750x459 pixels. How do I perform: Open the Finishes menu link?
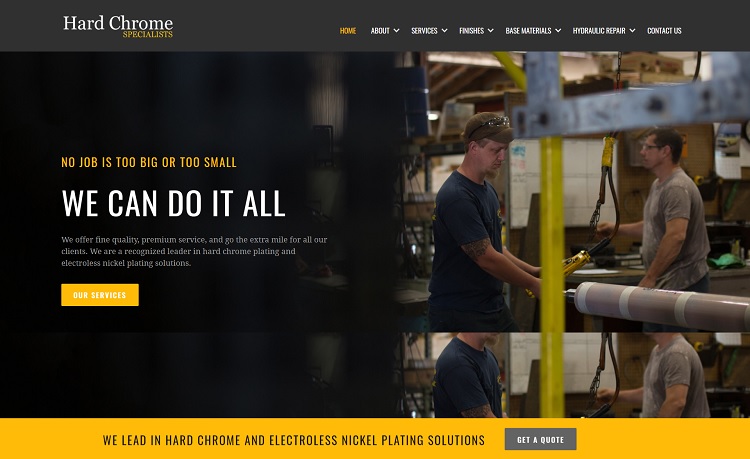point(472,31)
